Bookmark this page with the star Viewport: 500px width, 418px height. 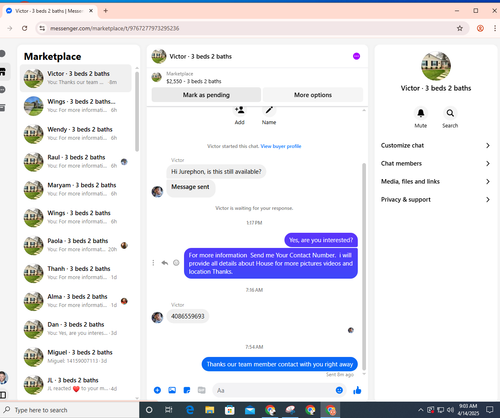coord(460,28)
